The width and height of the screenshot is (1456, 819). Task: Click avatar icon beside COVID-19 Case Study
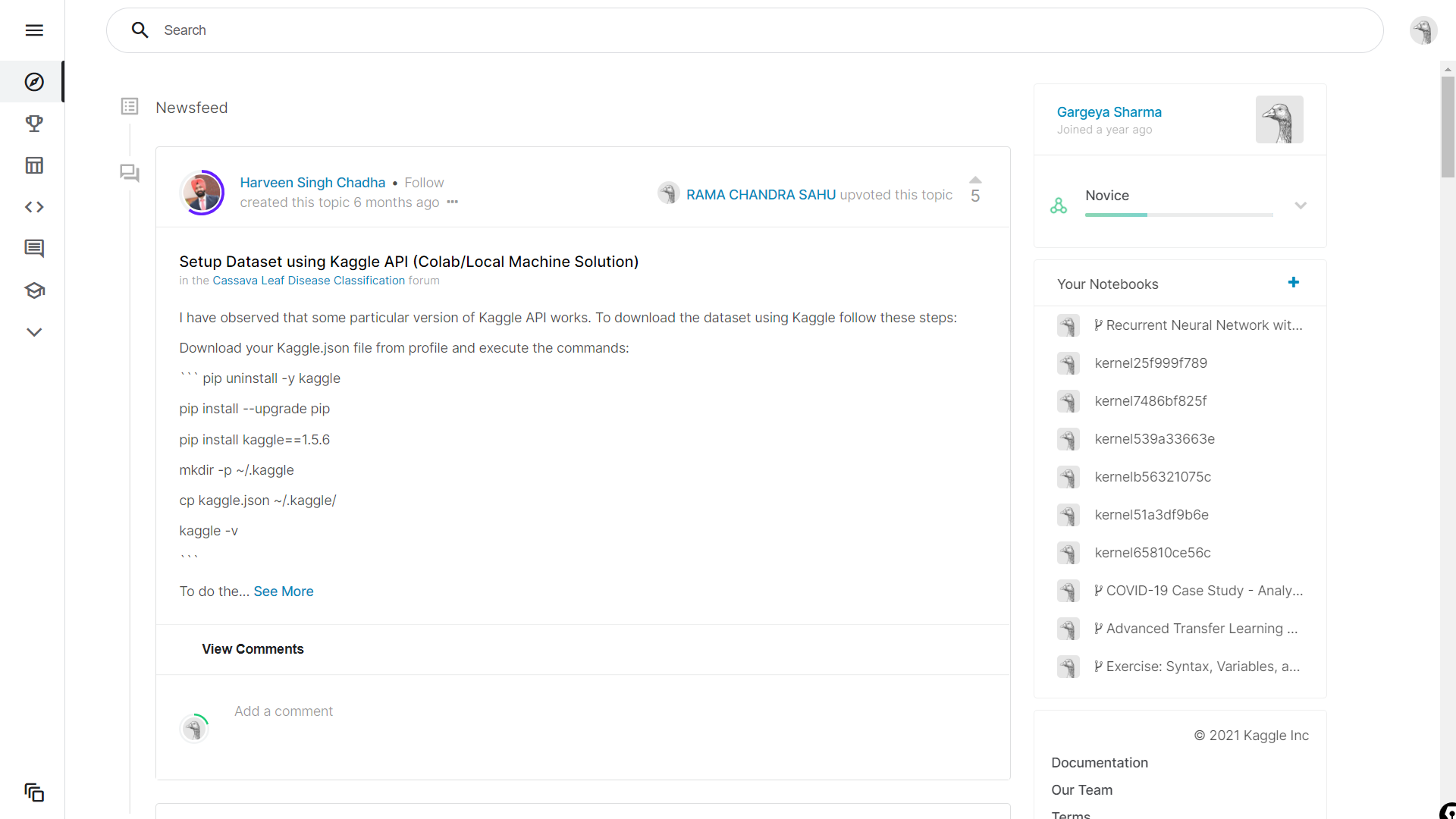point(1068,591)
